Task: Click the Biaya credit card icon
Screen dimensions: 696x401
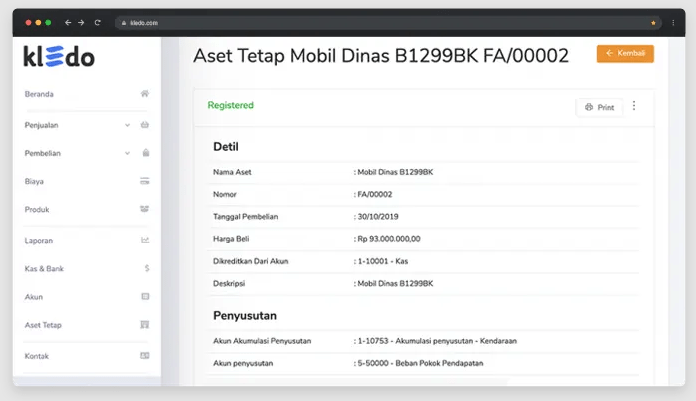Action: 145,181
